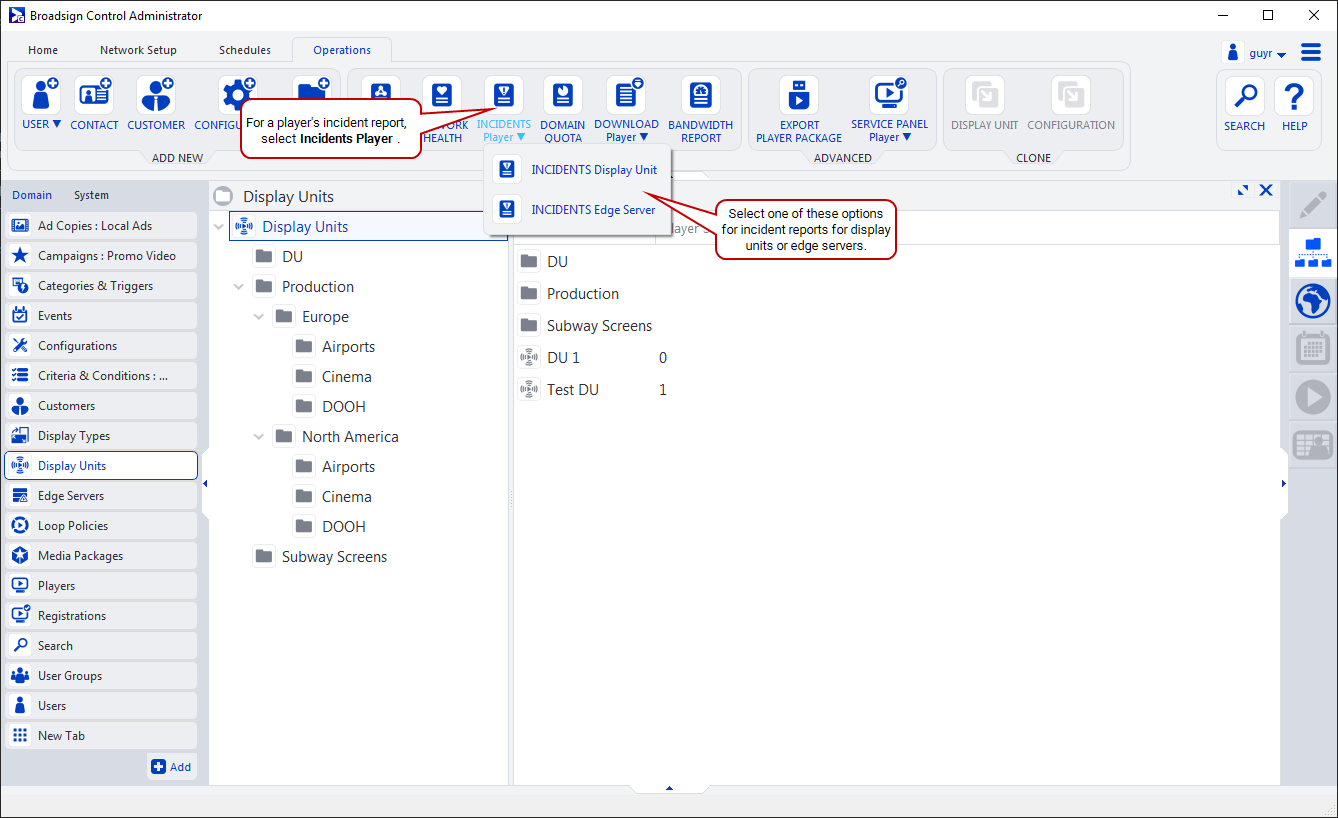Collapse the North America folder in tree
This screenshot has height=818, width=1338.
[x=259, y=437]
